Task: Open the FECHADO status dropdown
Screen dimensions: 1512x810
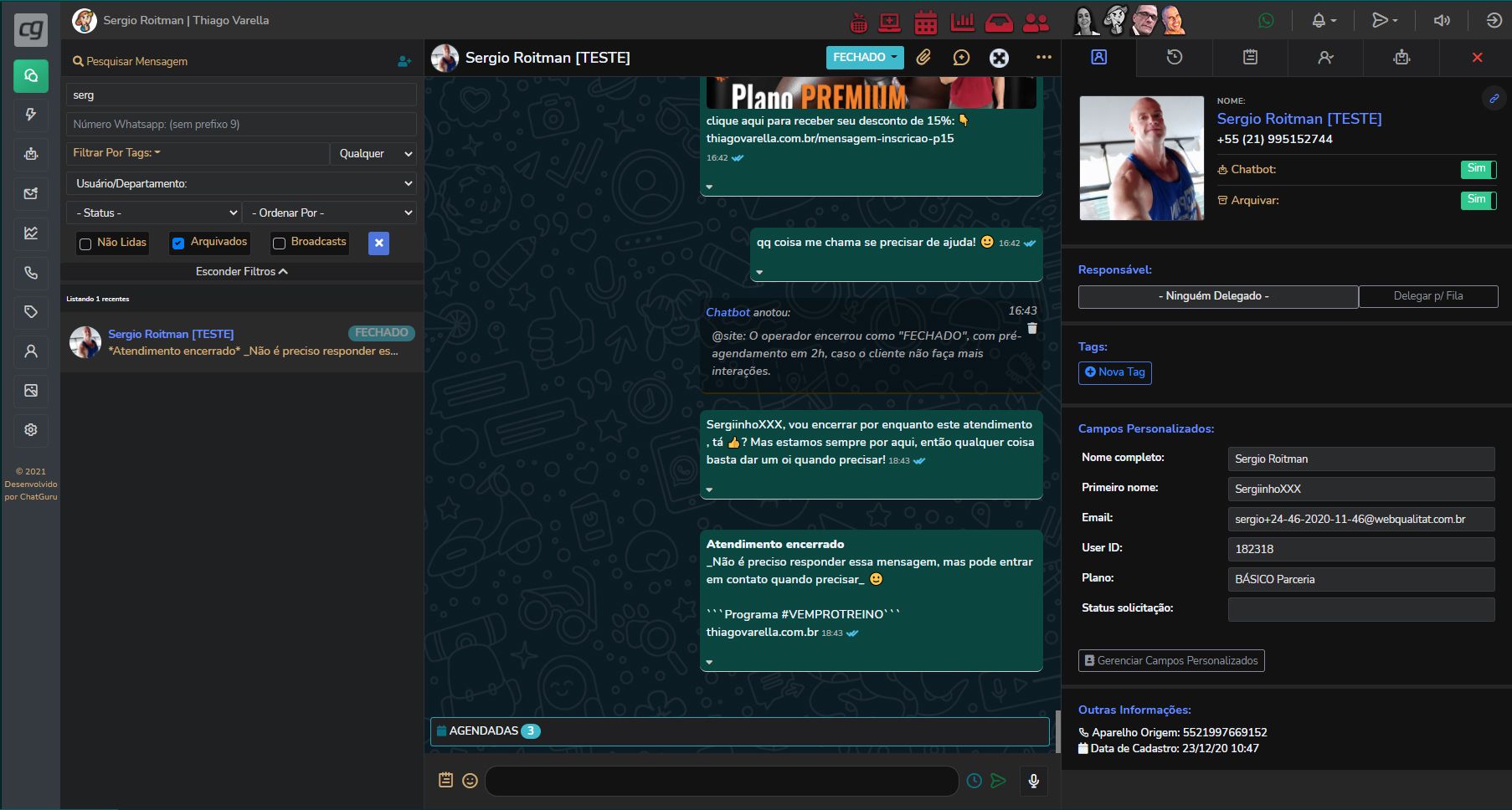Action: (x=865, y=58)
